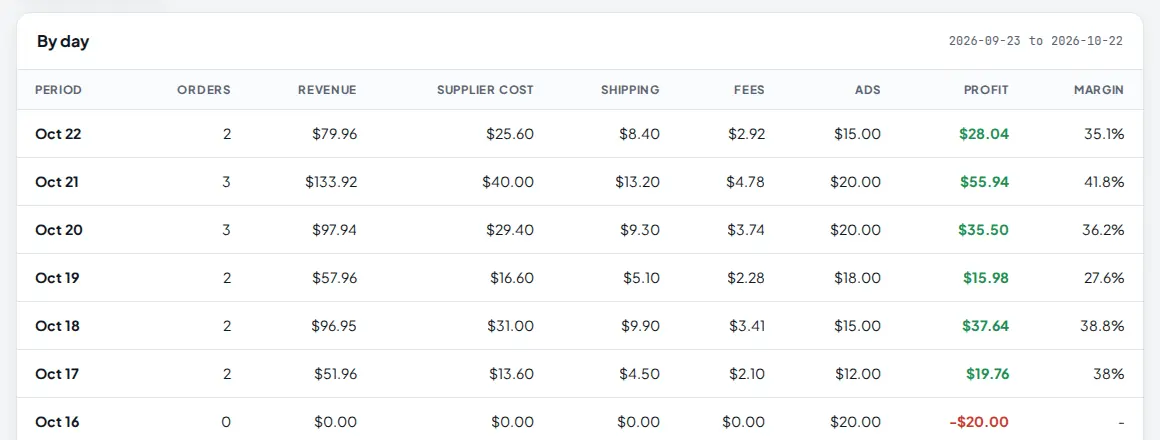Click the negative profit -$20.00
The image size is (1160, 440).
click(x=979, y=422)
